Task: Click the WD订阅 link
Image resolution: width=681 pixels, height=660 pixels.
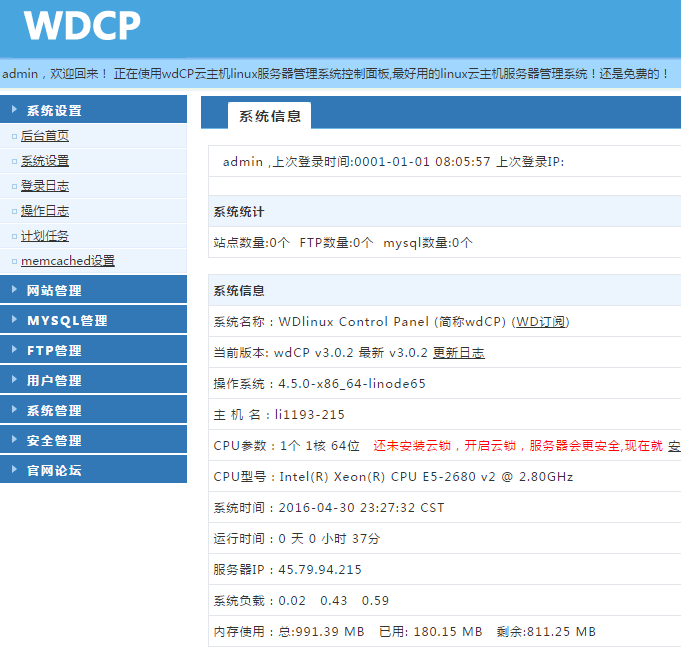Action: tap(540, 322)
